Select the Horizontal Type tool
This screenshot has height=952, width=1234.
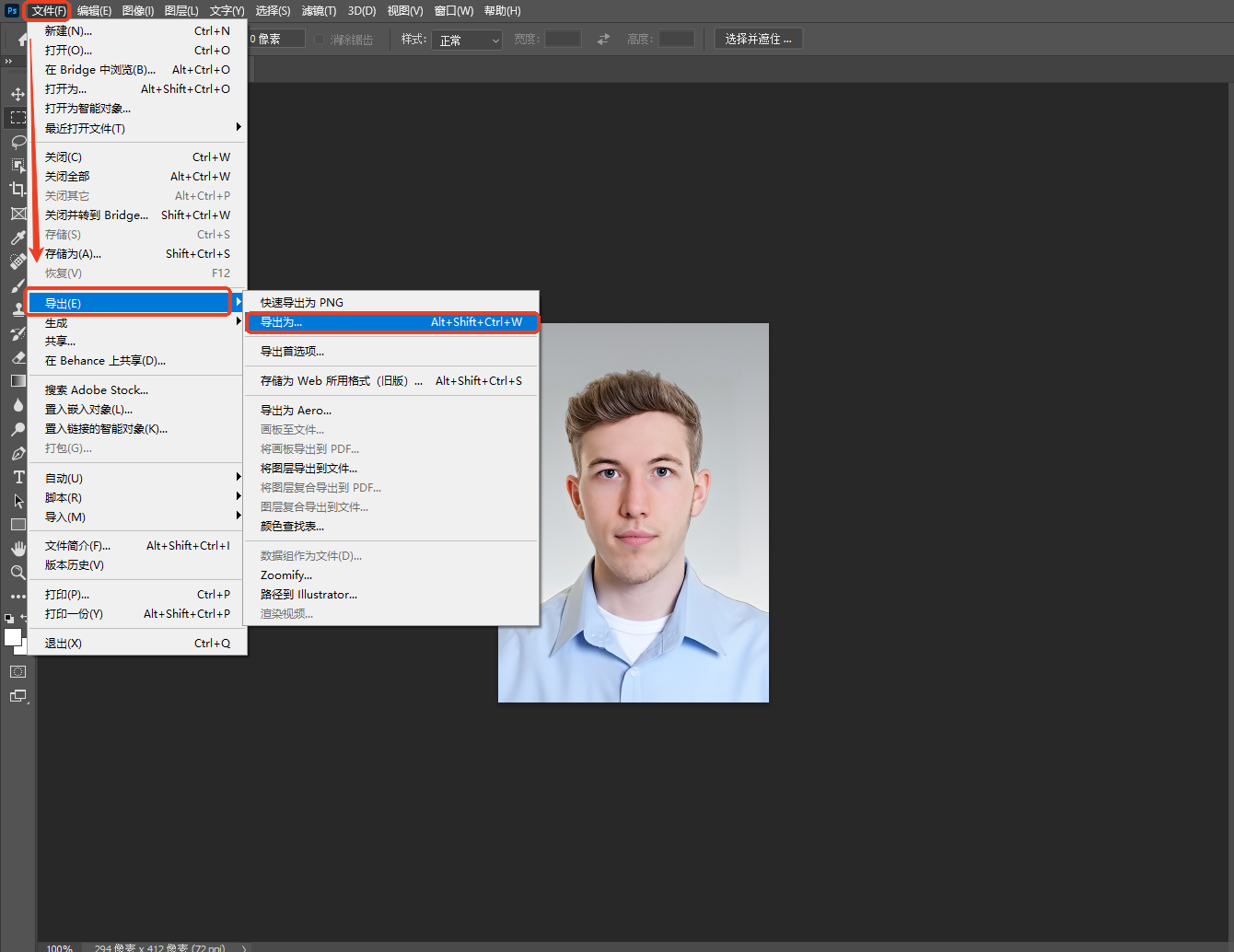point(17,477)
